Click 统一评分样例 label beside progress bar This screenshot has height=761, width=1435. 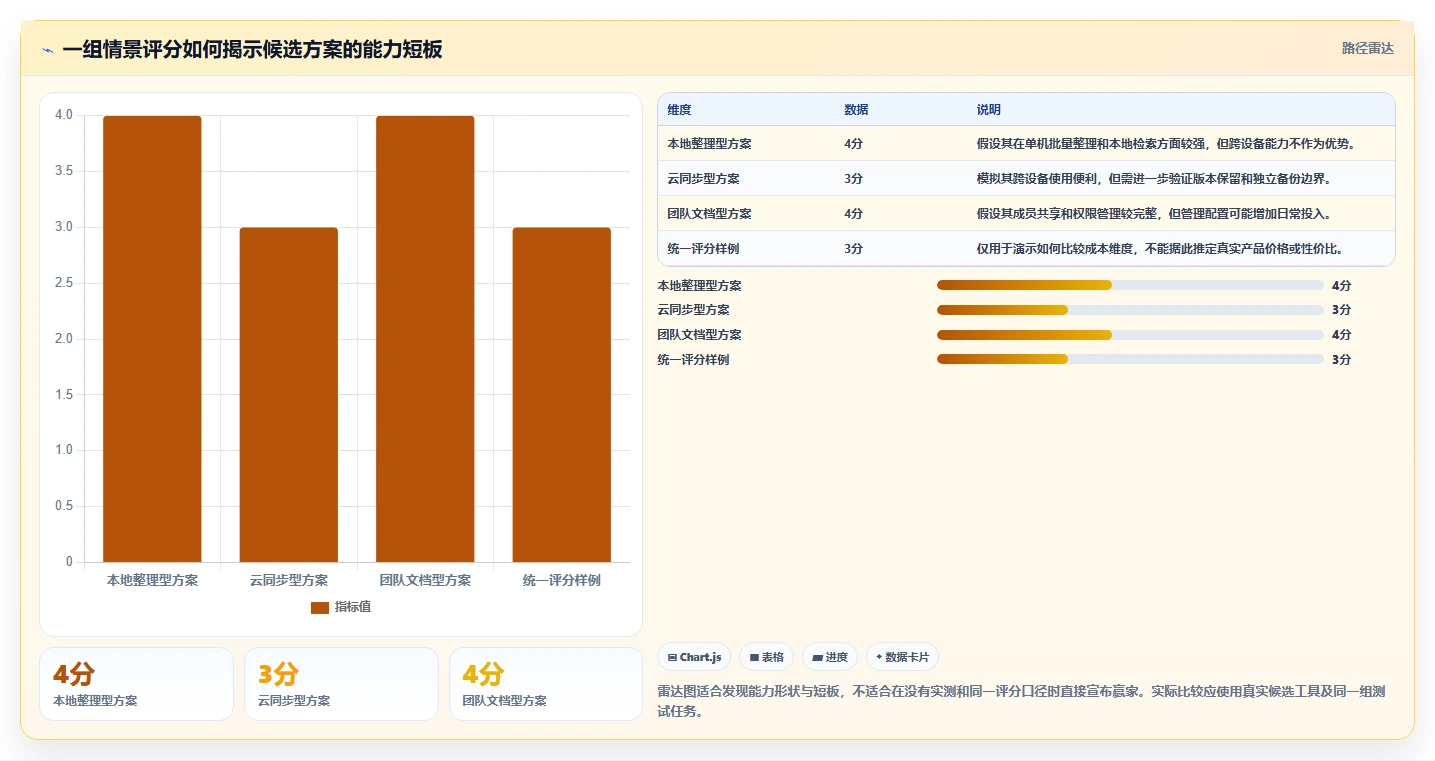pyautogui.click(x=694, y=360)
